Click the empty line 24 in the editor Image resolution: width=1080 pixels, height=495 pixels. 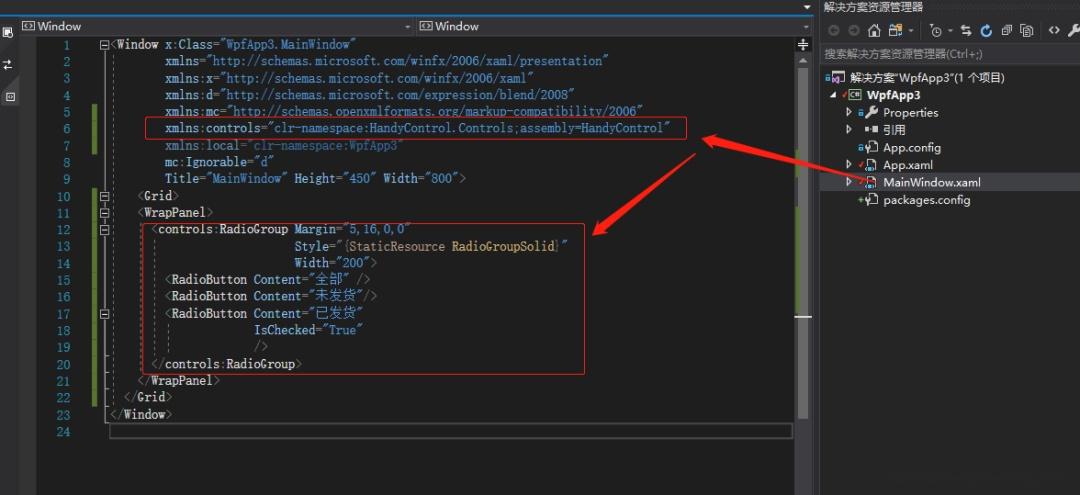click(x=450, y=431)
